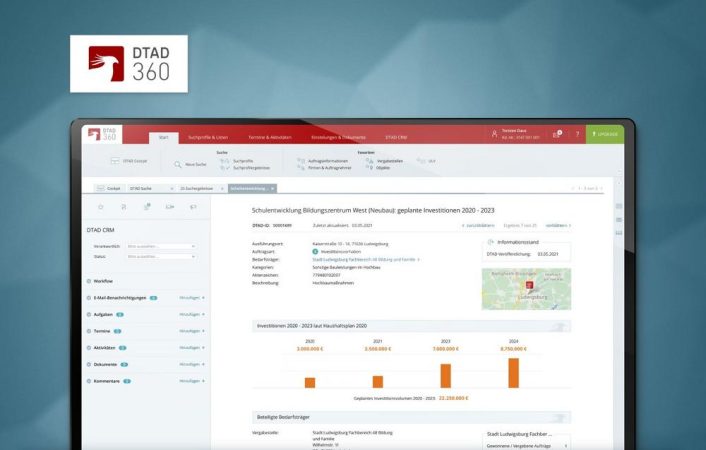
Task: Click the 2024 orange investment bar
Action: click(513, 373)
